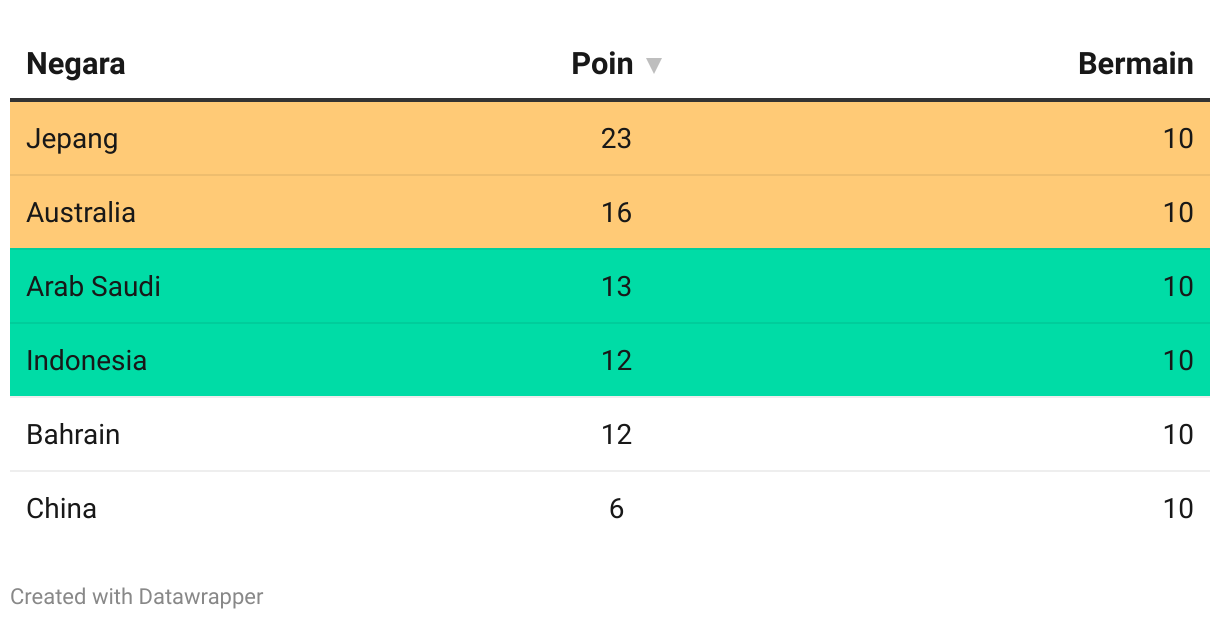Select the Jepang row name

pyautogui.click(x=72, y=139)
